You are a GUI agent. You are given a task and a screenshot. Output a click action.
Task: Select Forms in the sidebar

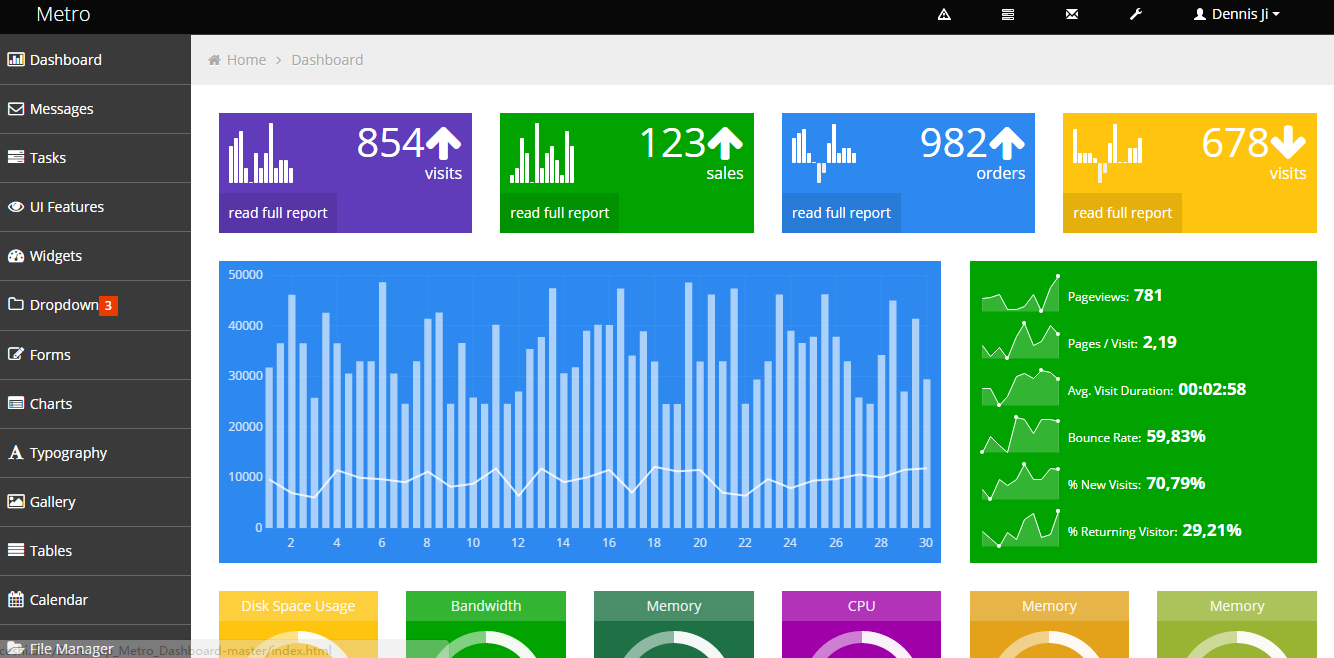coord(95,355)
